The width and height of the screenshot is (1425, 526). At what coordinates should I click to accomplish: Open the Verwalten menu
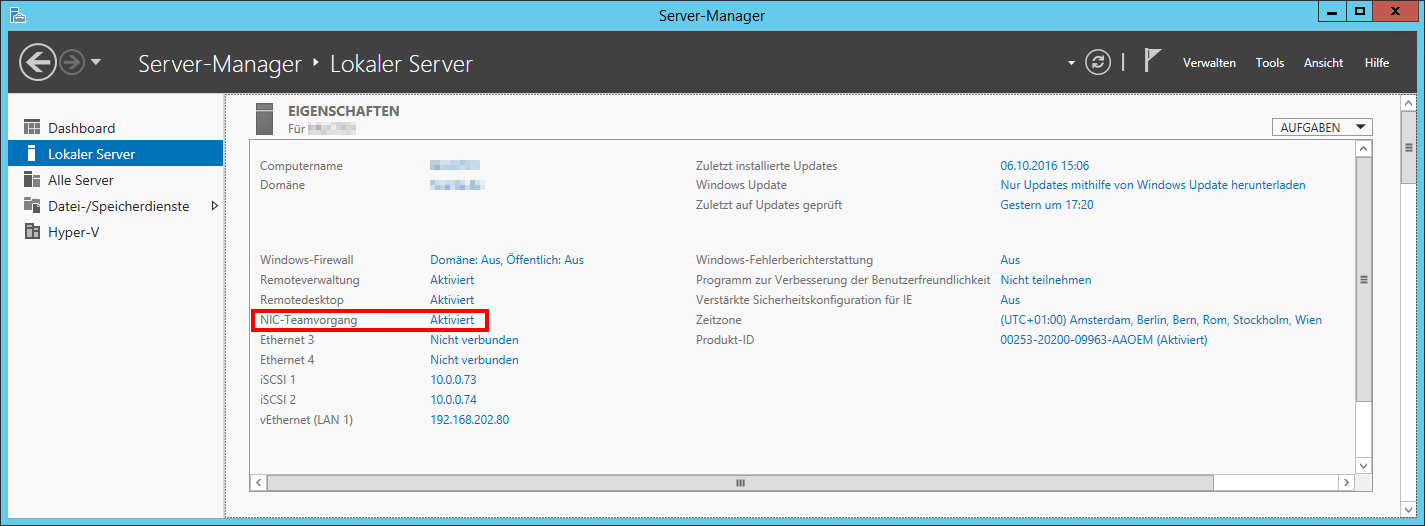(1209, 63)
